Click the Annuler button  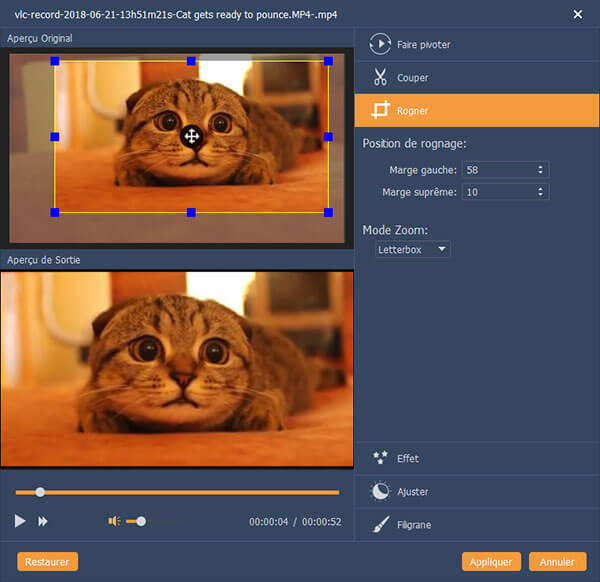point(558,562)
